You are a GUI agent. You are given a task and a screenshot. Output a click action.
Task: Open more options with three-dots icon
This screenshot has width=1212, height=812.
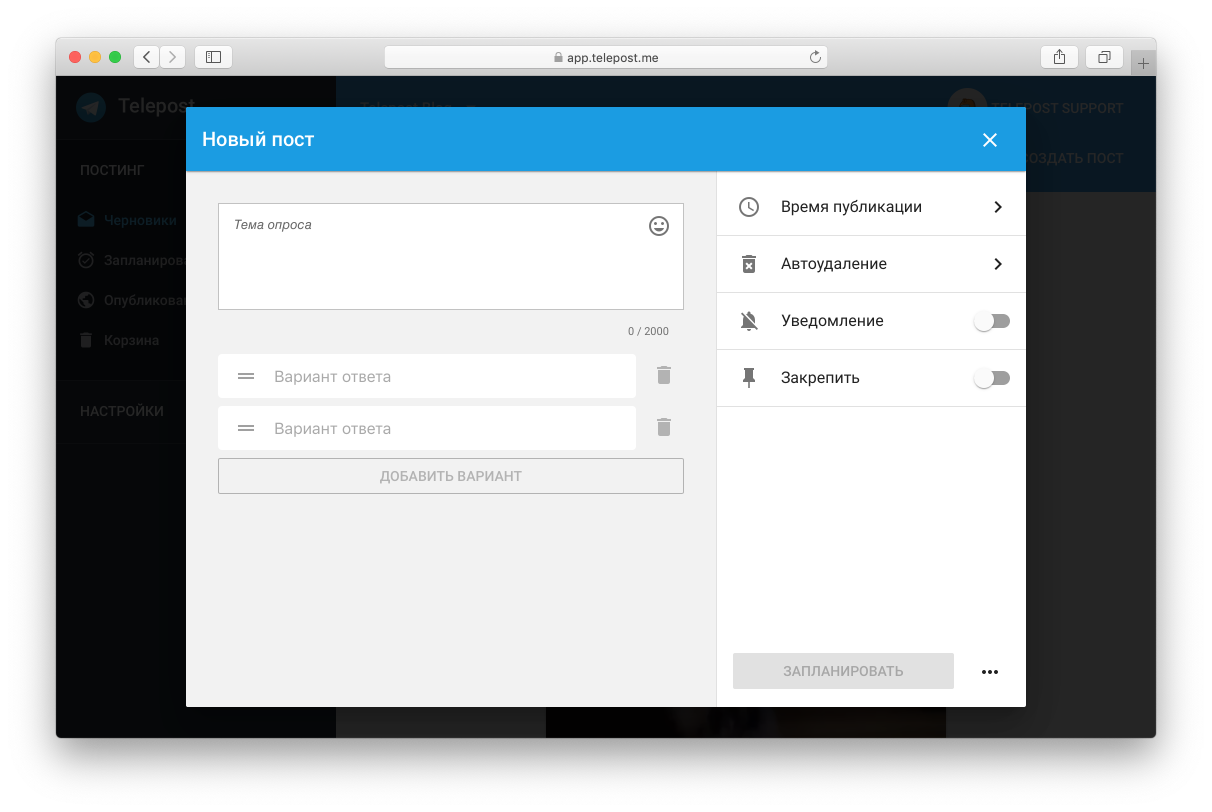[x=989, y=672]
